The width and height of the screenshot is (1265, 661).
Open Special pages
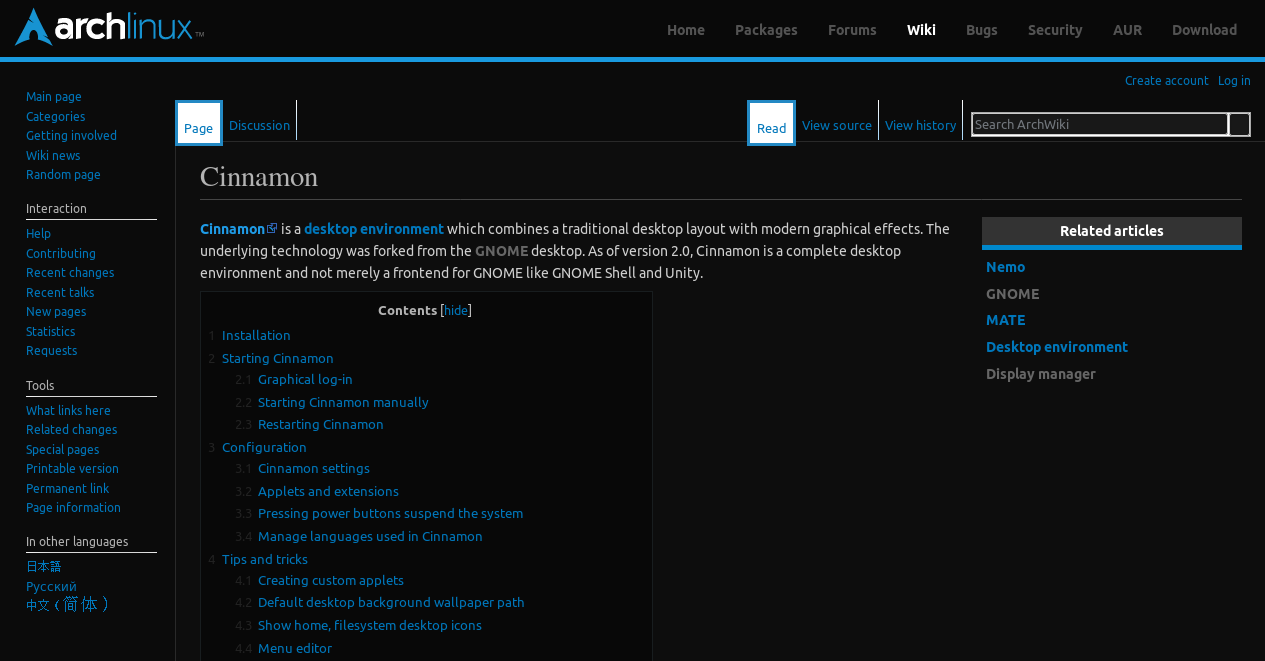coord(63,450)
